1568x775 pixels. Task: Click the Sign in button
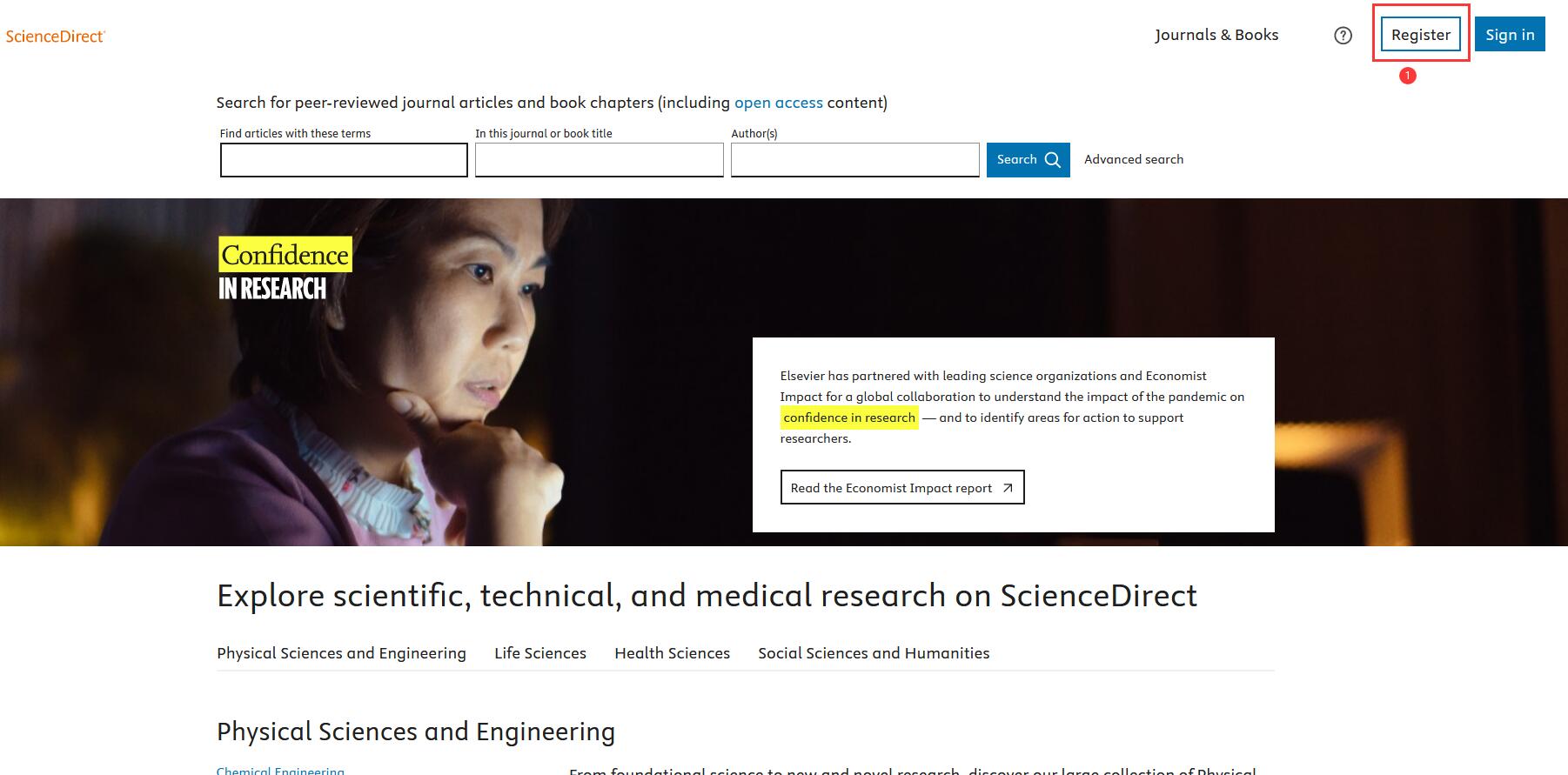(1509, 35)
